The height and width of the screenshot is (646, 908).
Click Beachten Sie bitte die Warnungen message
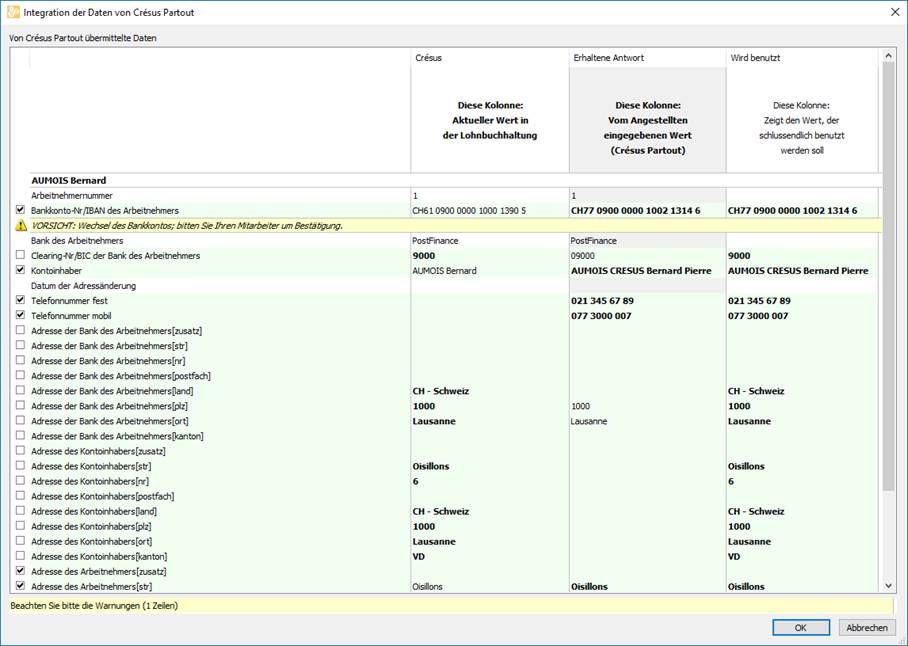point(94,606)
